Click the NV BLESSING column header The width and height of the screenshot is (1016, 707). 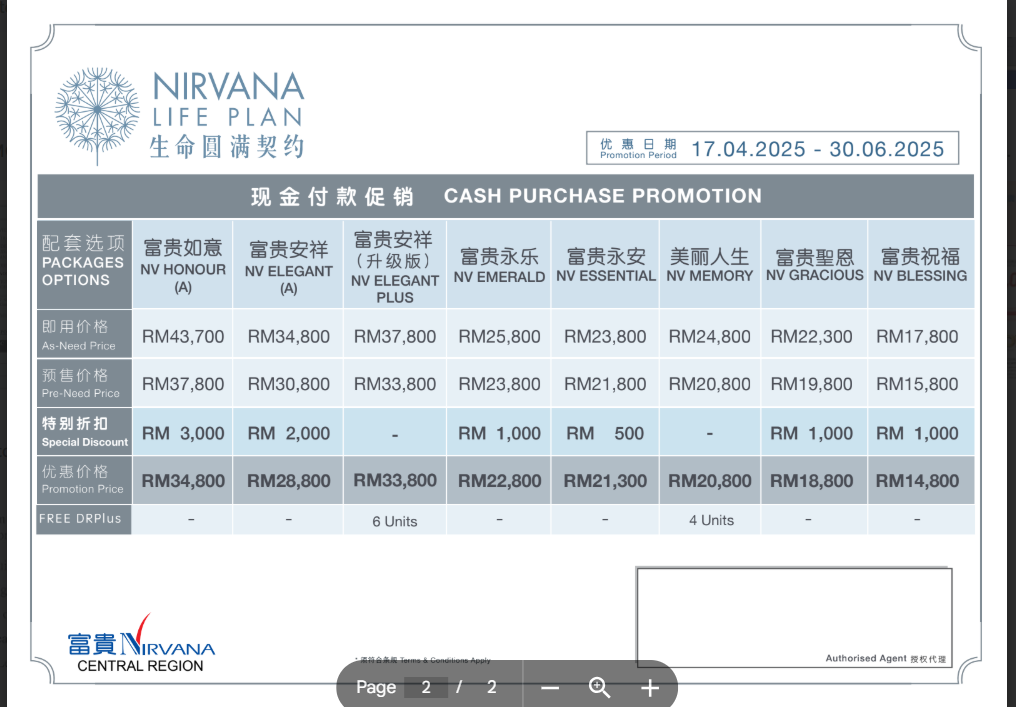pos(920,265)
